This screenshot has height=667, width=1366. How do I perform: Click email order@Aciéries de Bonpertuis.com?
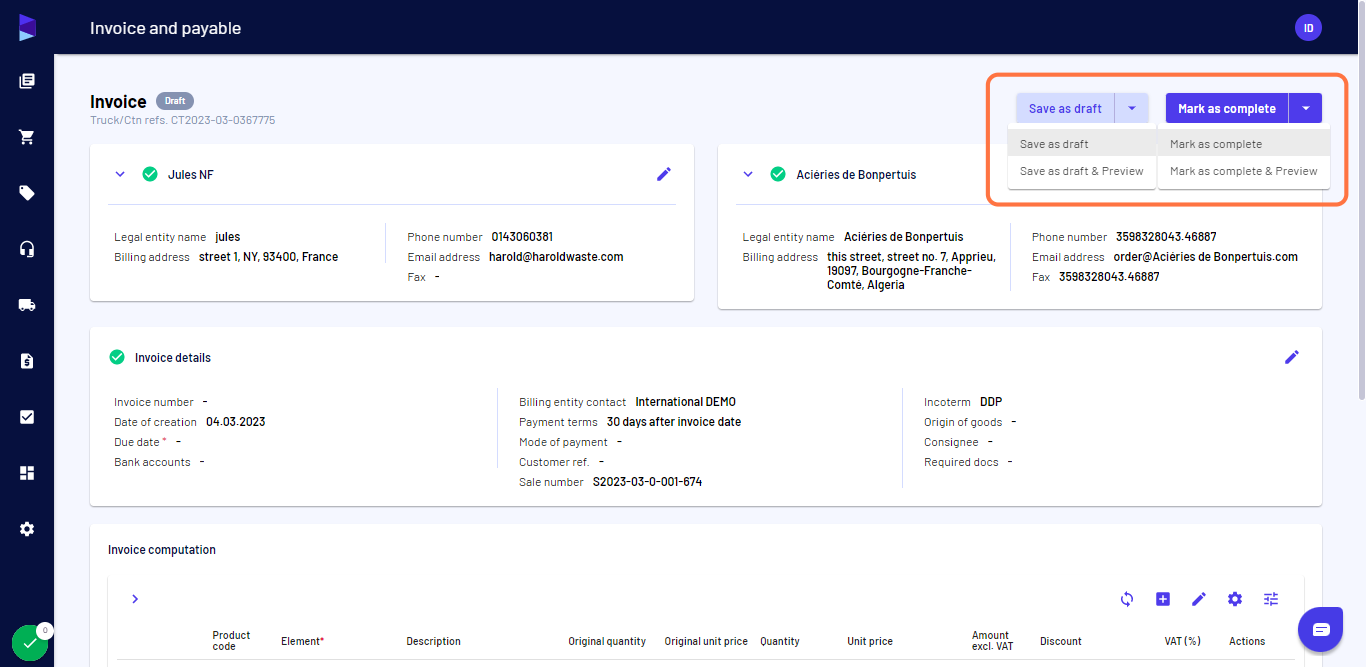point(1206,257)
